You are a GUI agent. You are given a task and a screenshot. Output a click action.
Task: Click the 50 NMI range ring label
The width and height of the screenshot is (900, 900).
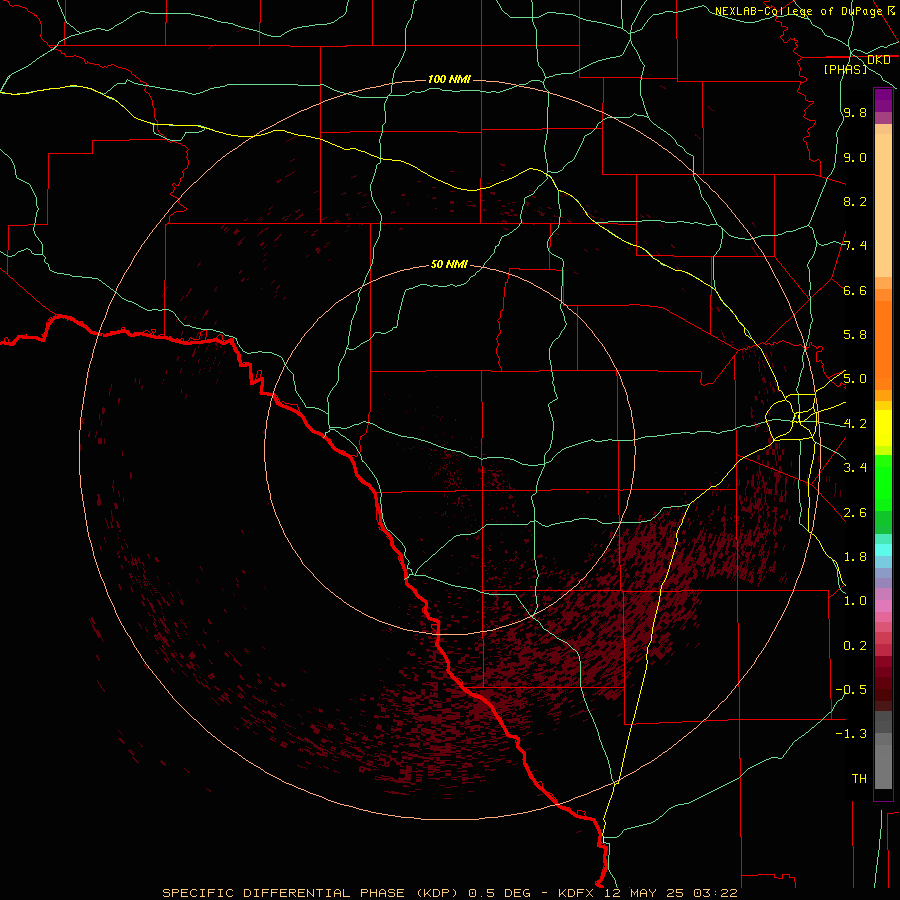tap(449, 265)
